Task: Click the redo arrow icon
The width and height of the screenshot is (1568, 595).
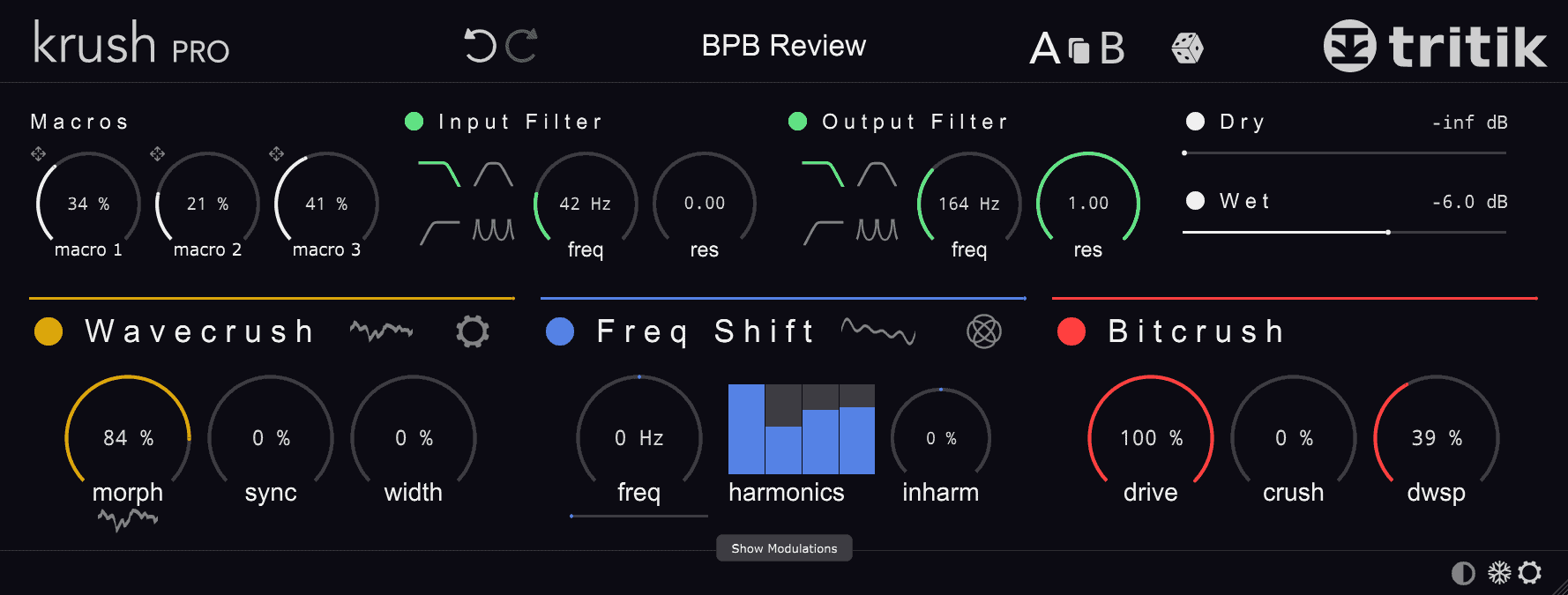Action: 521,46
